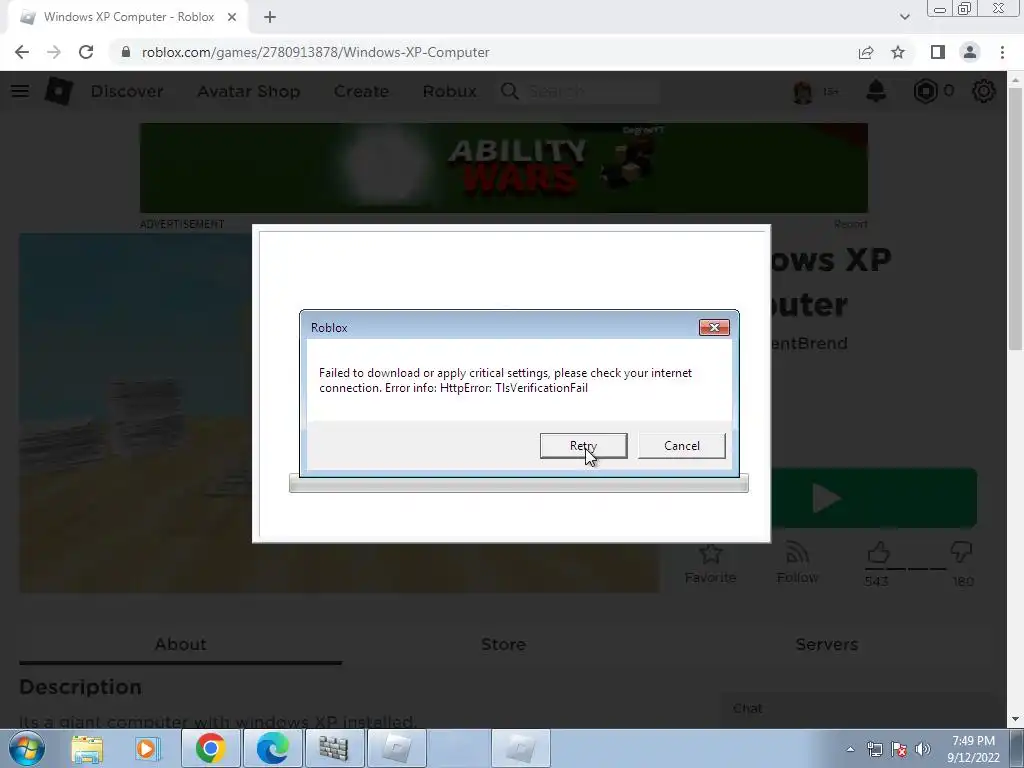
Task: Open the Windows Start button
Action: coord(27,748)
